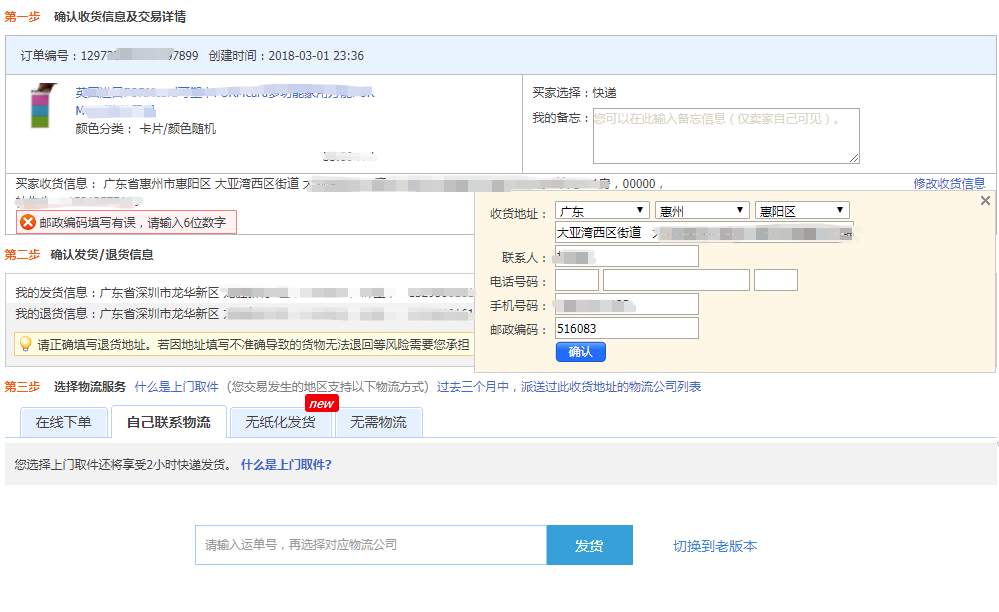999x612 pixels.
Task: Switch to the 无需物流 tab
Action: [378, 422]
